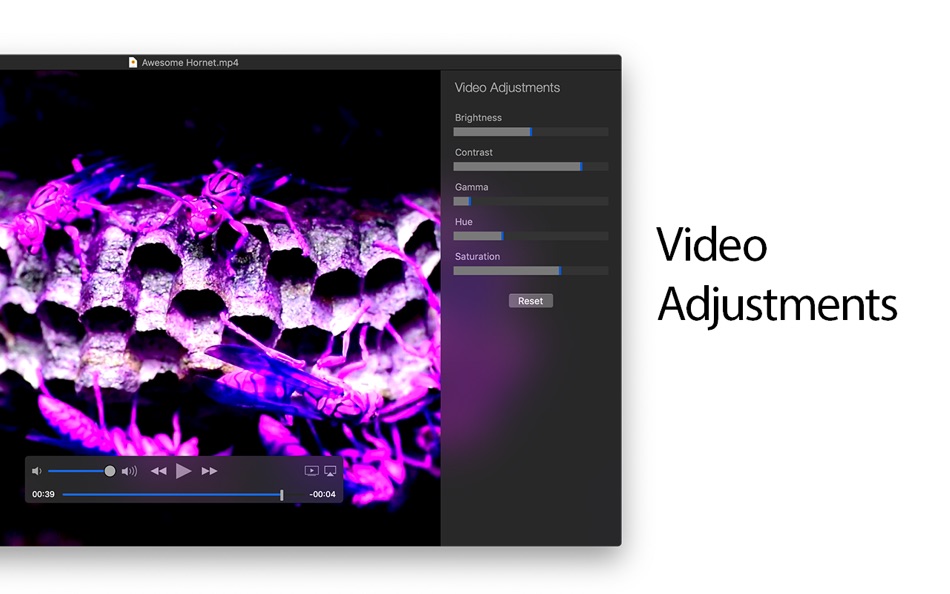Click the document icon beside the filename
950x594 pixels.
click(131, 62)
